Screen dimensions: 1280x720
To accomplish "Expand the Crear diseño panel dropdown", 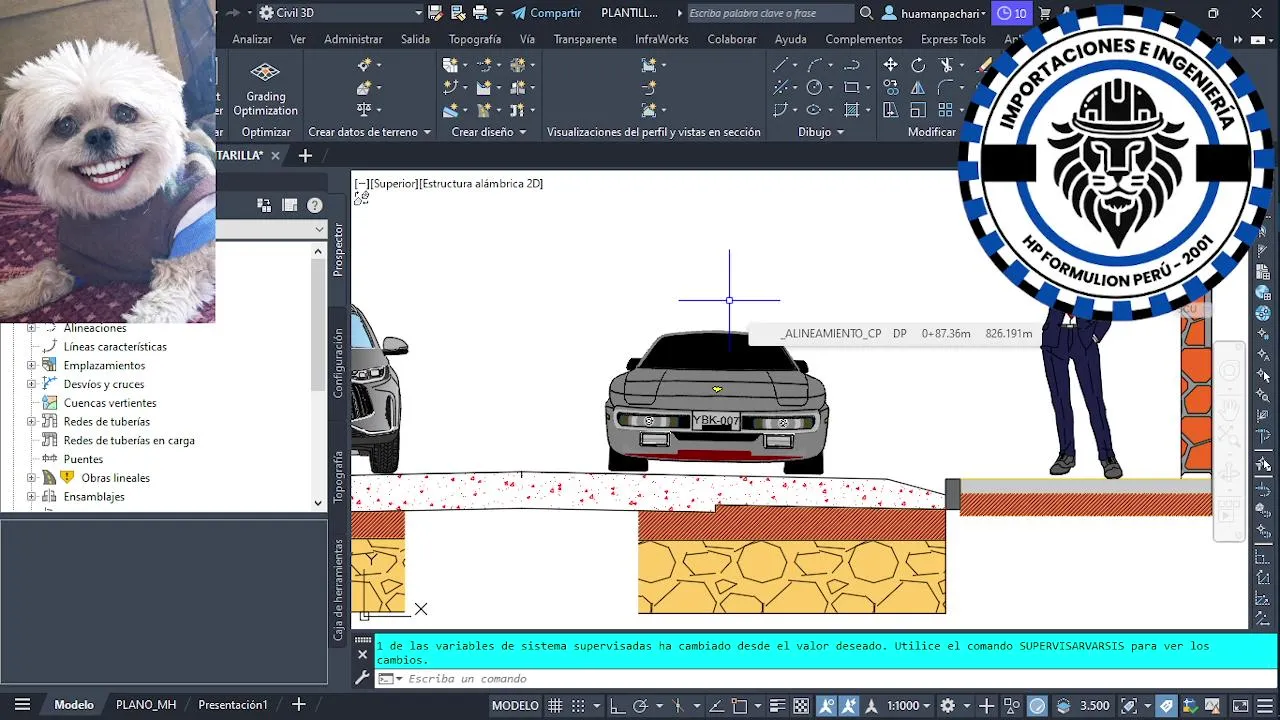I will pos(489,132).
